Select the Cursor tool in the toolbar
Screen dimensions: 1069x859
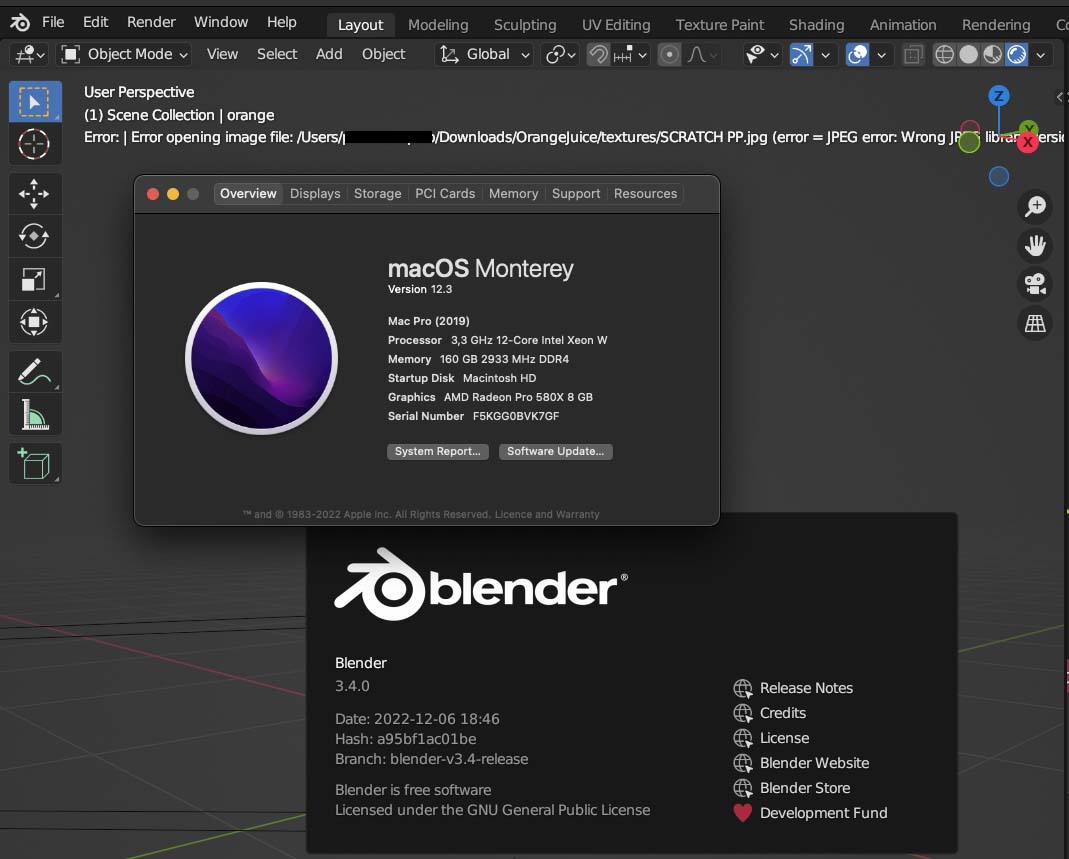34,145
